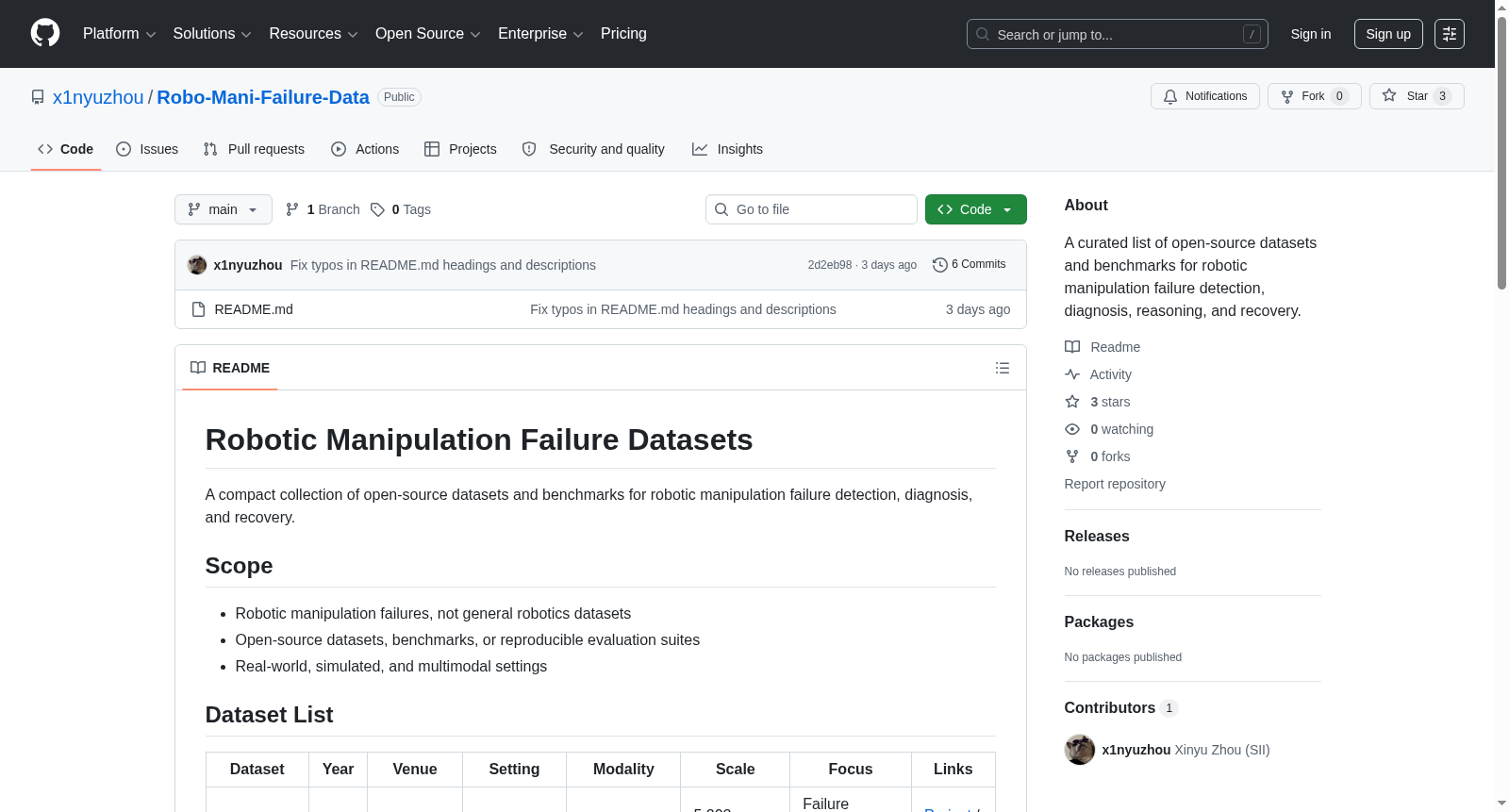Viewport: 1509px width, 812px height.
Task: Turn on repository Notifications
Action: coord(1205,96)
